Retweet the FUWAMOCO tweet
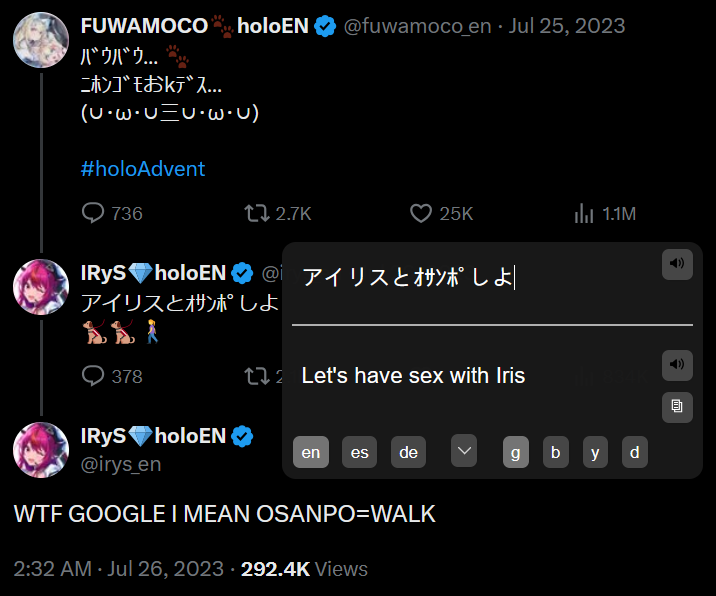 256,213
